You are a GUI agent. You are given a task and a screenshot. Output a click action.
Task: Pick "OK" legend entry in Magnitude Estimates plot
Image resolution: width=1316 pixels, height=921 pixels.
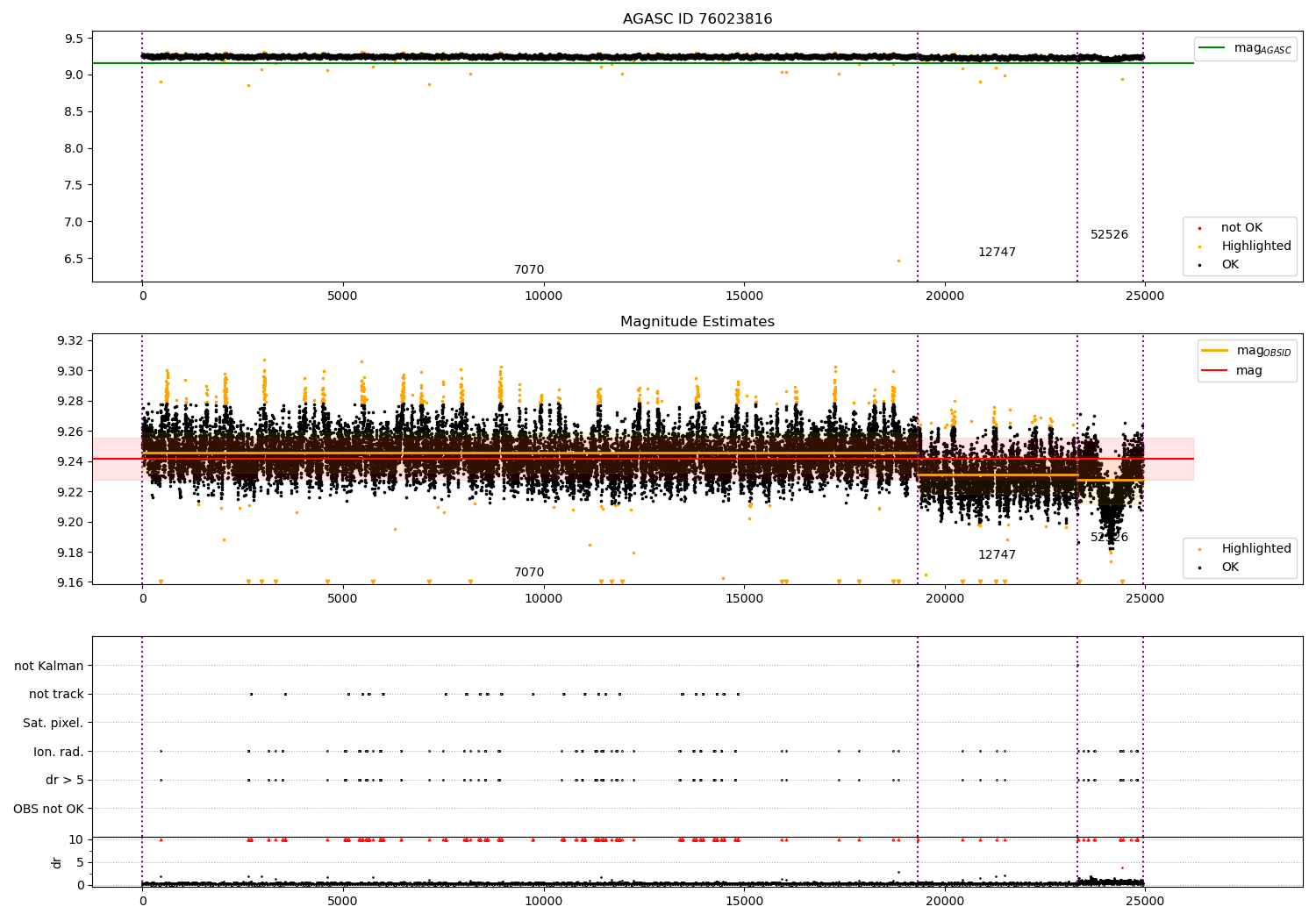coord(1219,568)
